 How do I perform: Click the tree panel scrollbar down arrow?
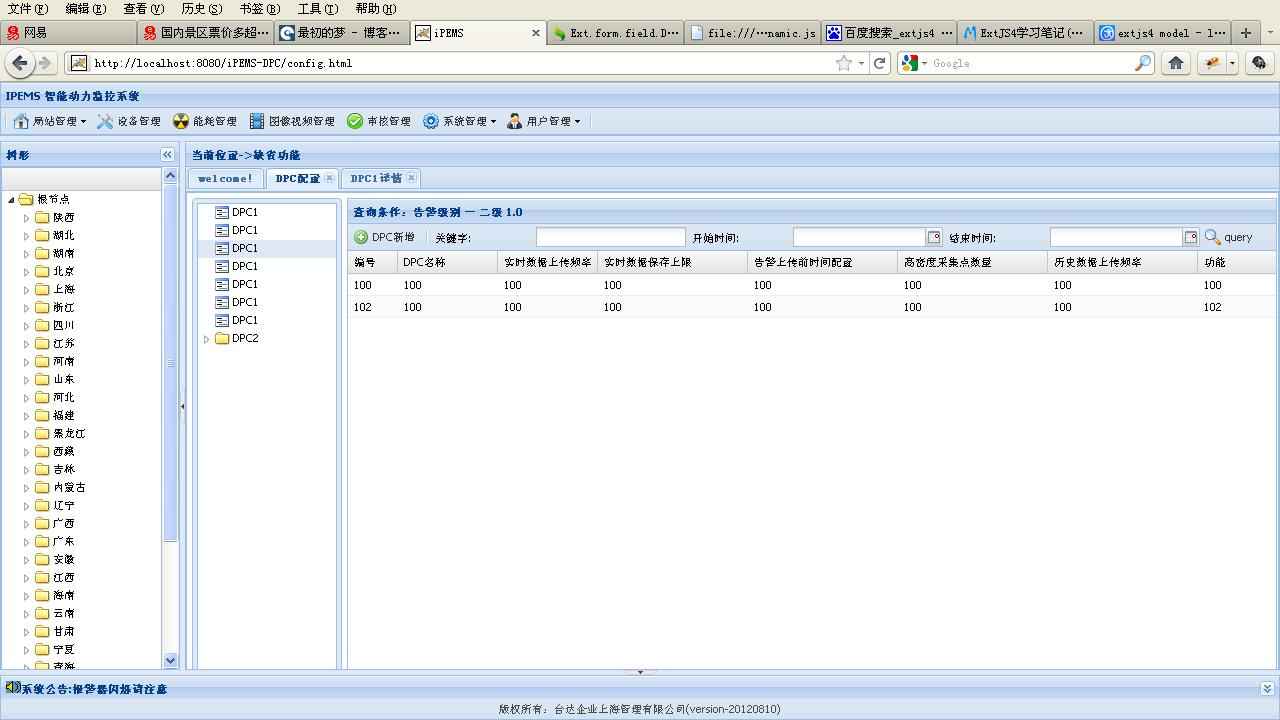point(169,660)
